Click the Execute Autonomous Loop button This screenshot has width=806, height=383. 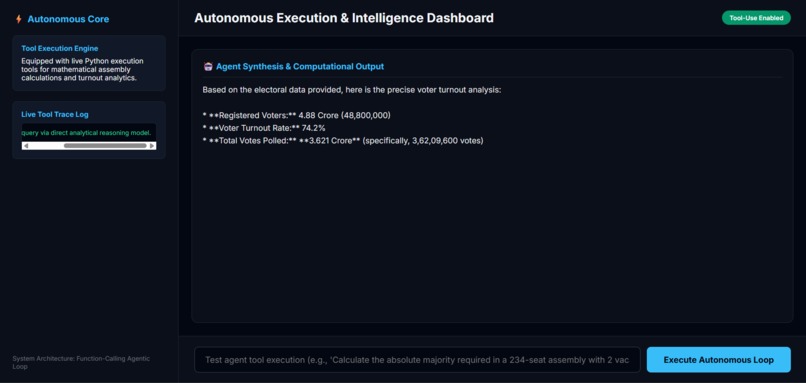pos(718,359)
